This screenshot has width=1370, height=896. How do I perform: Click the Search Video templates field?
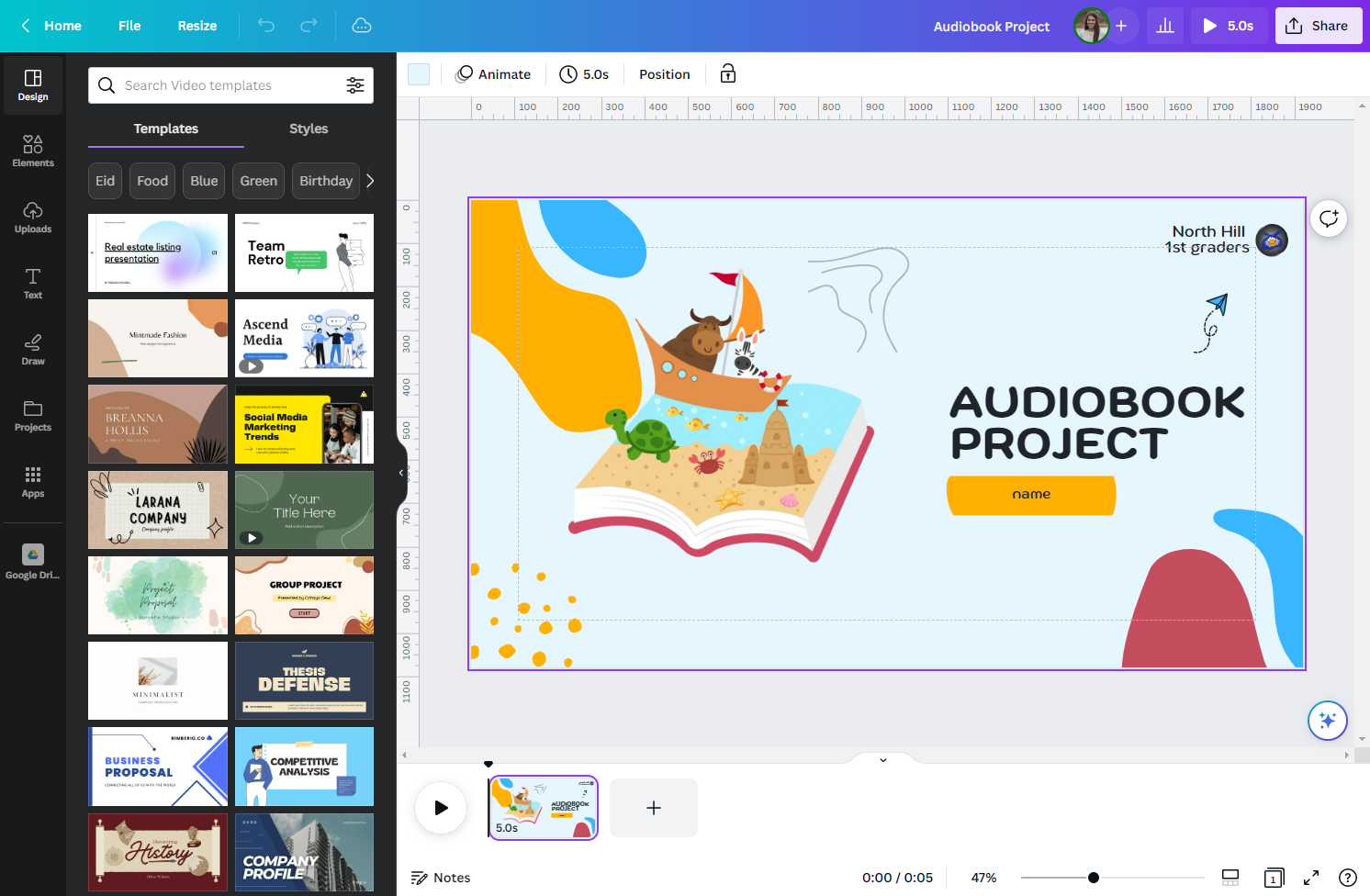coord(230,85)
